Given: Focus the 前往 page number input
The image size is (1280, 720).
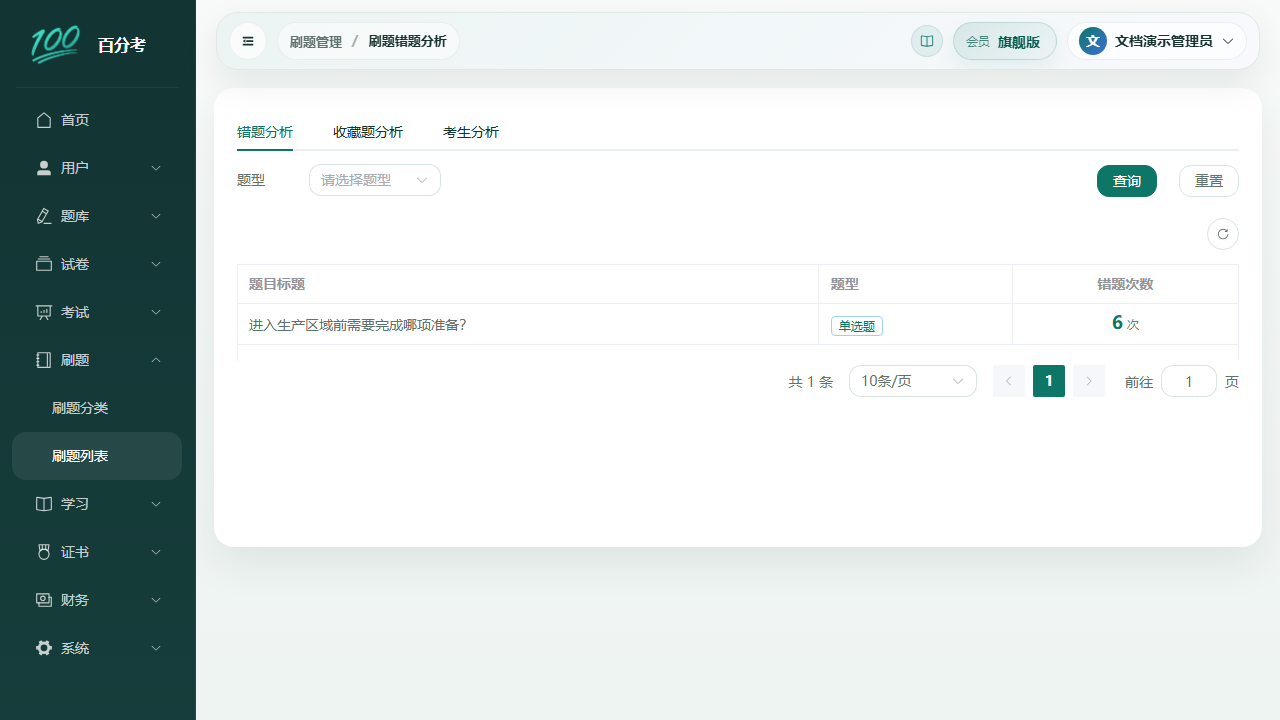Looking at the screenshot, I should [1189, 381].
